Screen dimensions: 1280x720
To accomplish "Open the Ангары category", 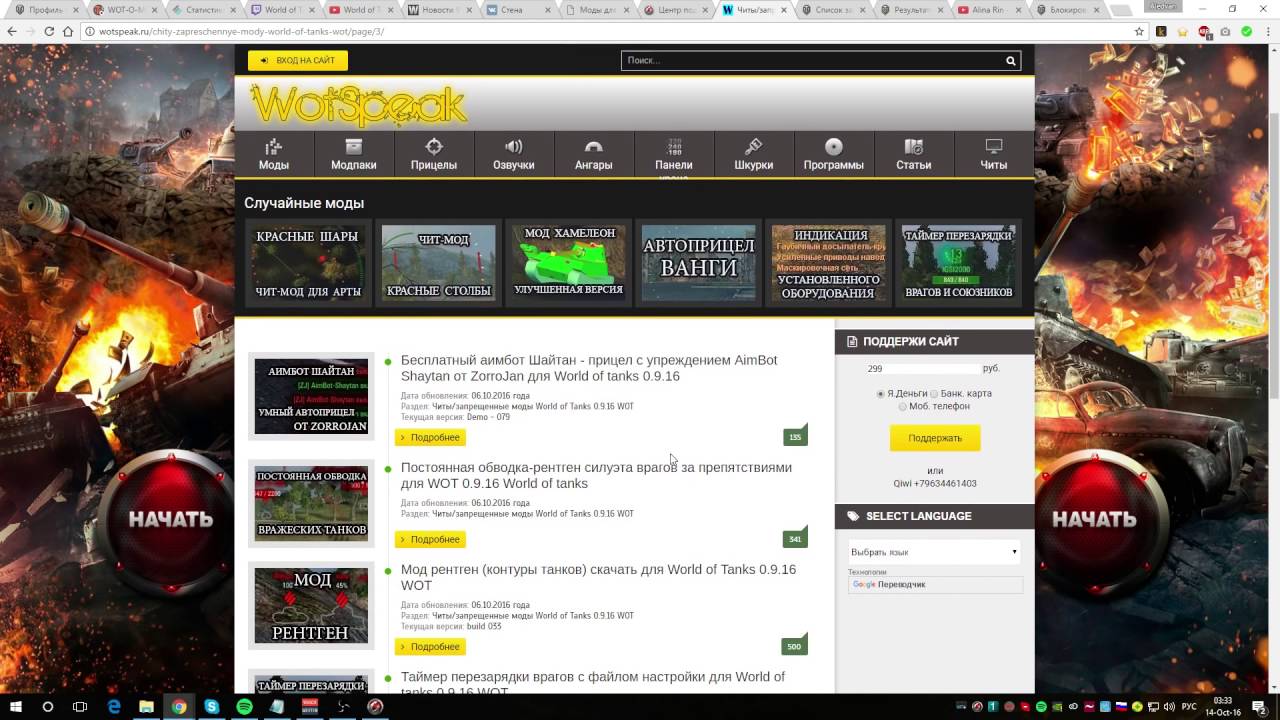I will click(x=594, y=154).
